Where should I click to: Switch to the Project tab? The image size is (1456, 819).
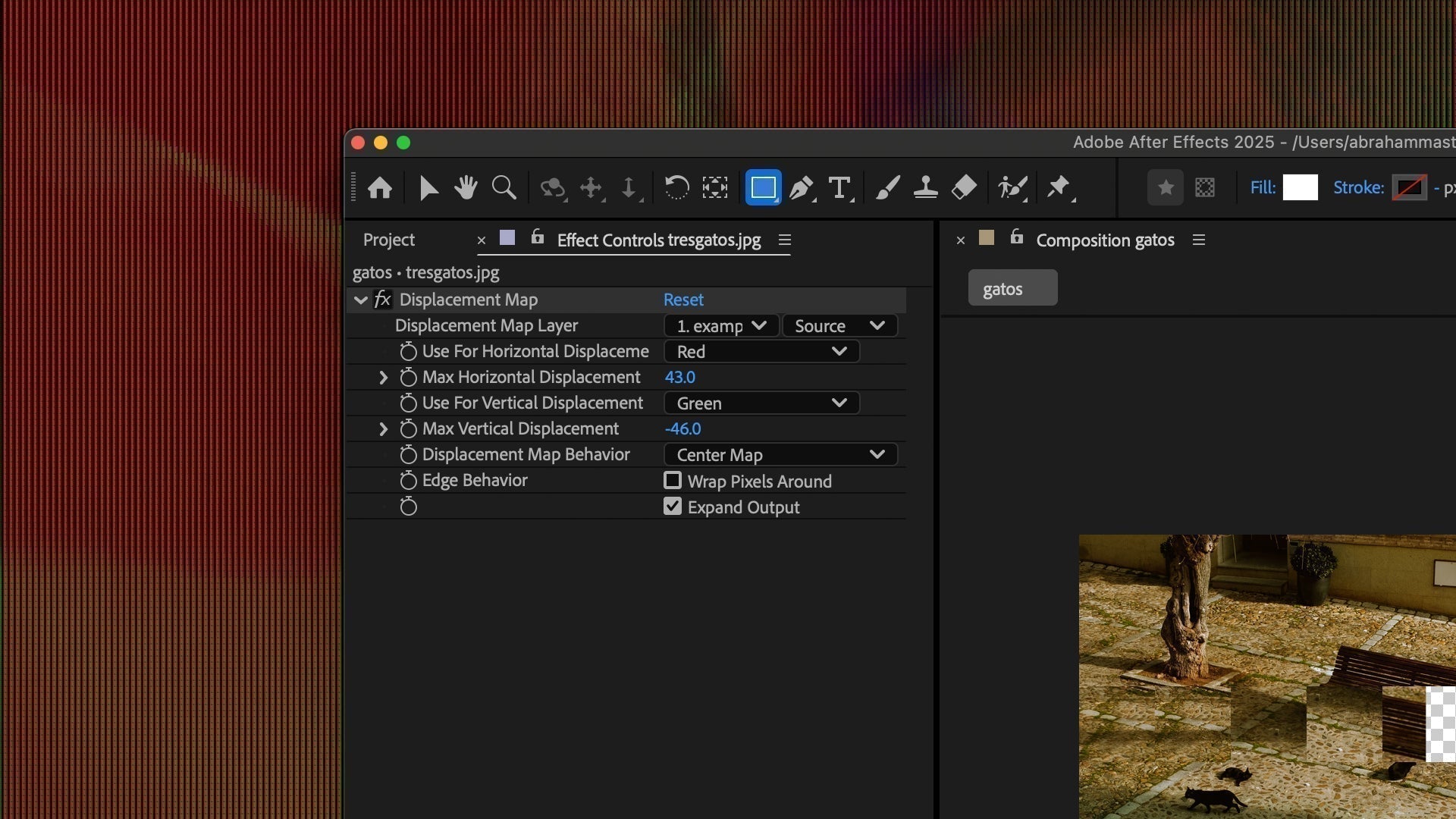[x=389, y=240]
